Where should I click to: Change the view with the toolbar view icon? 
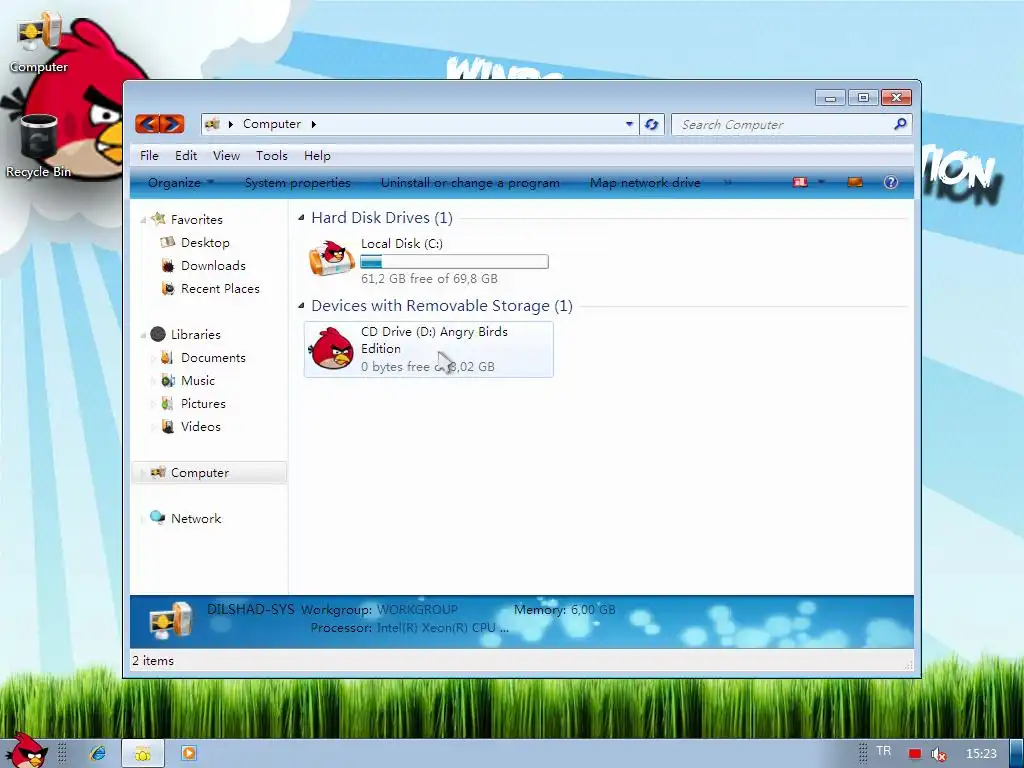point(800,183)
